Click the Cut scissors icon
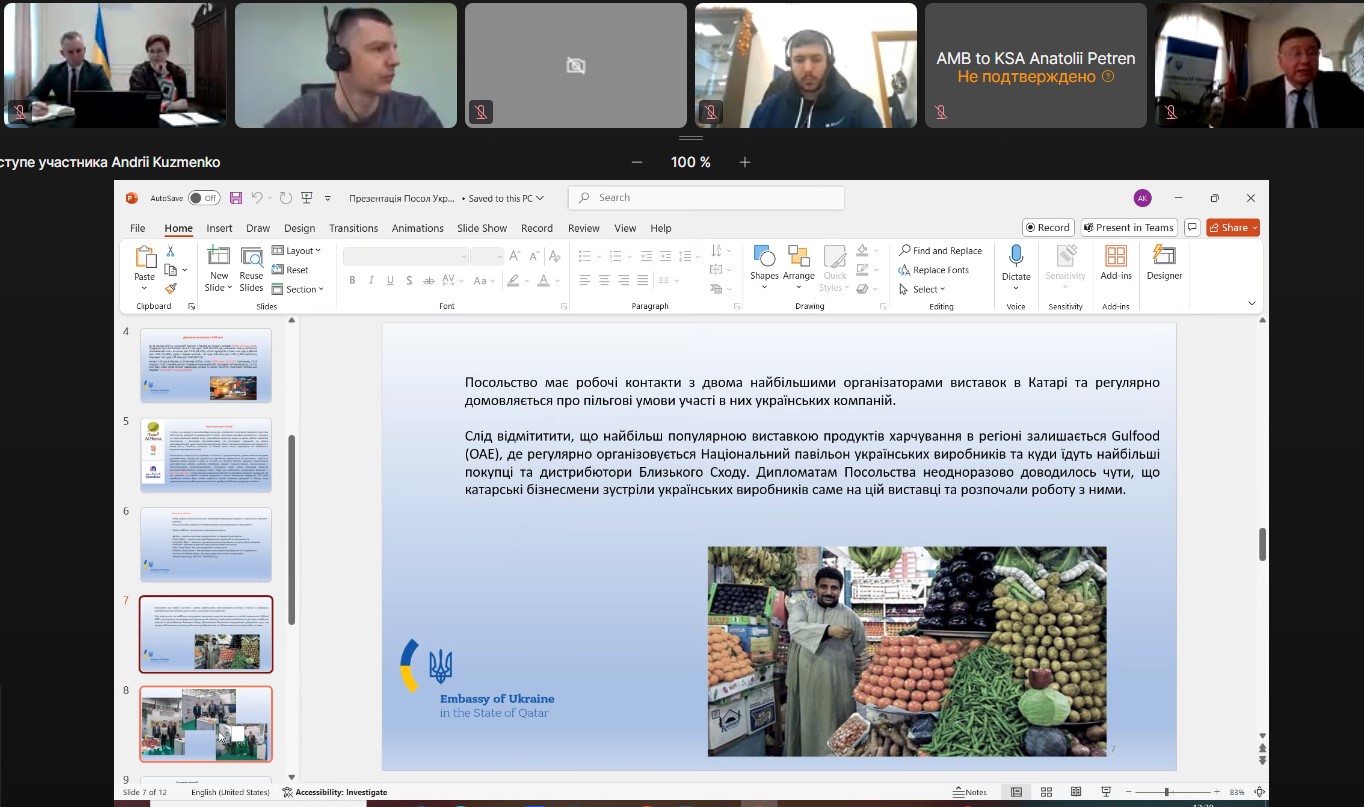1364x807 pixels. [x=171, y=251]
